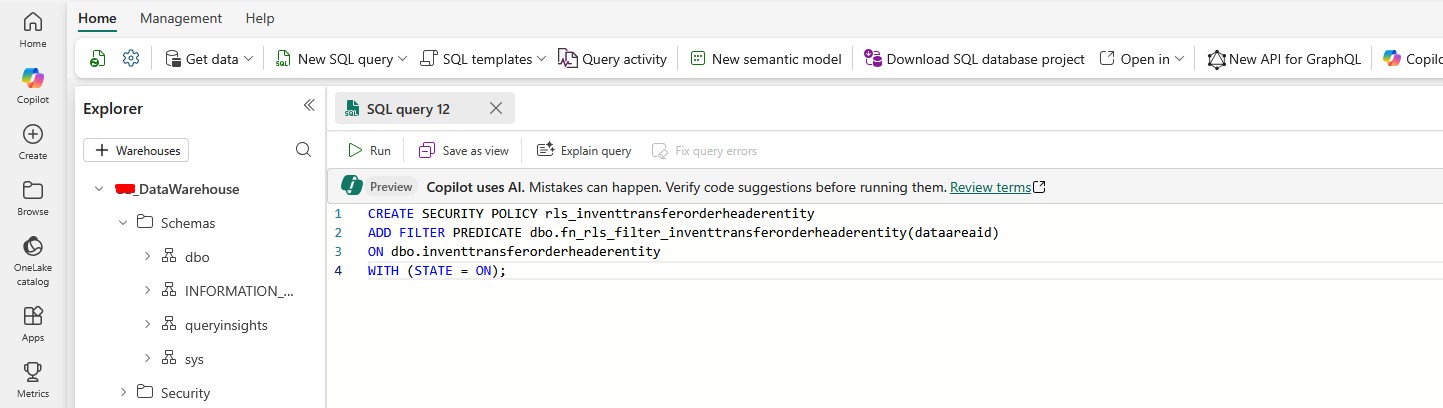Follow the Review terms link
This screenshot has width=1443, height=408.
[x=990, y=187]
